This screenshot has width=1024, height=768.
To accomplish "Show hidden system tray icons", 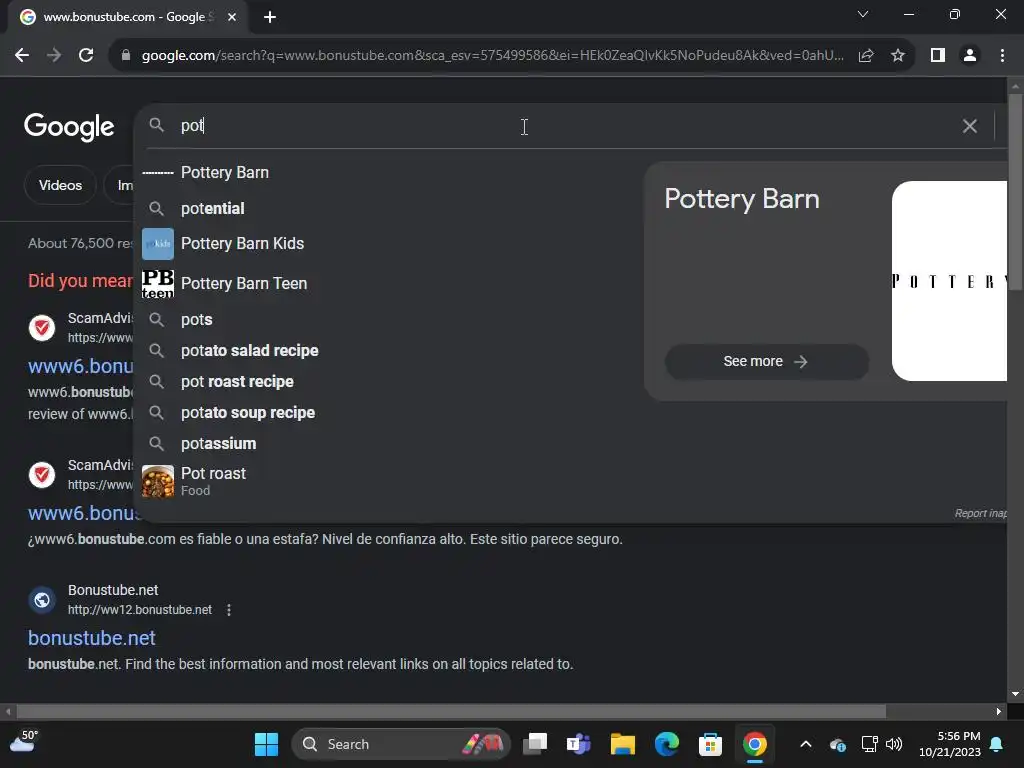I will click(806, 744).
